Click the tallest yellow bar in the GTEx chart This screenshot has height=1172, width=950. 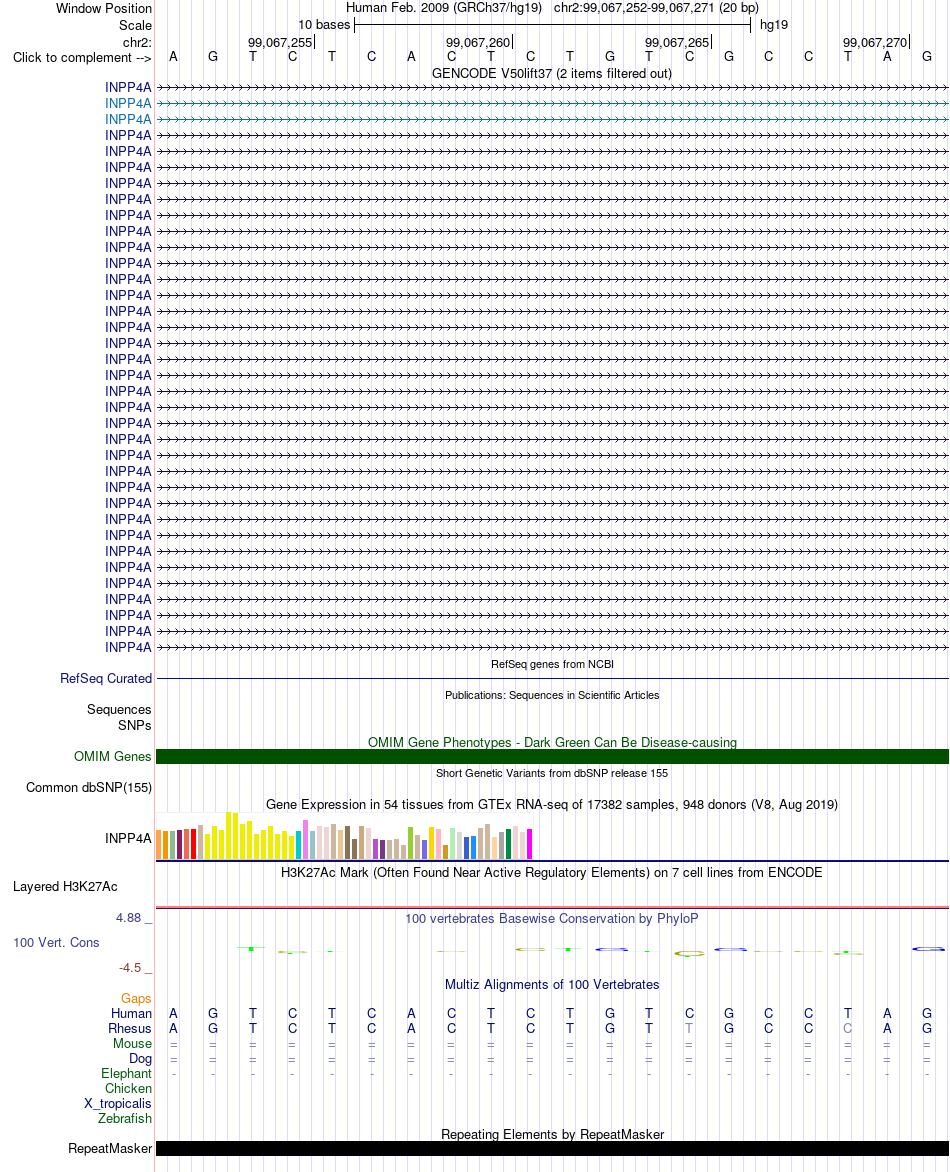click(229, 836)
